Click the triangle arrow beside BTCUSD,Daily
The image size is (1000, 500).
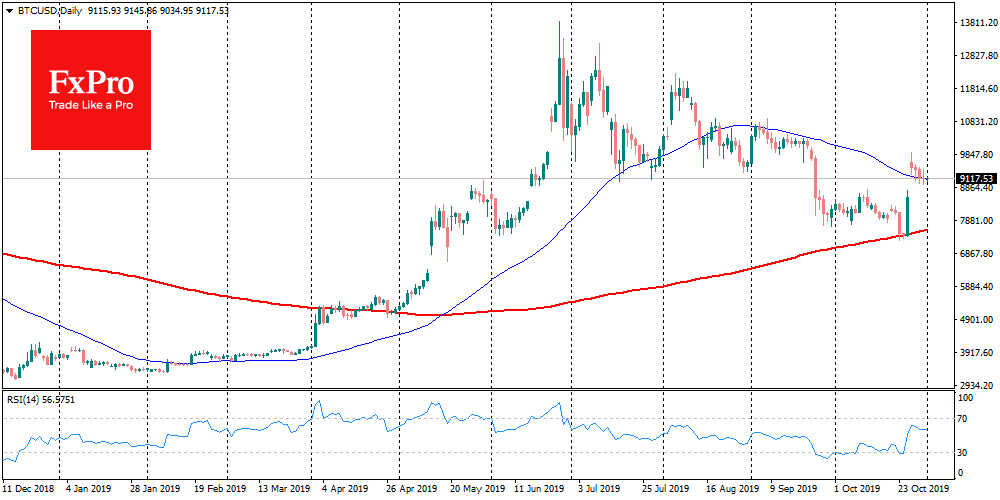click(x=9, y=9)
